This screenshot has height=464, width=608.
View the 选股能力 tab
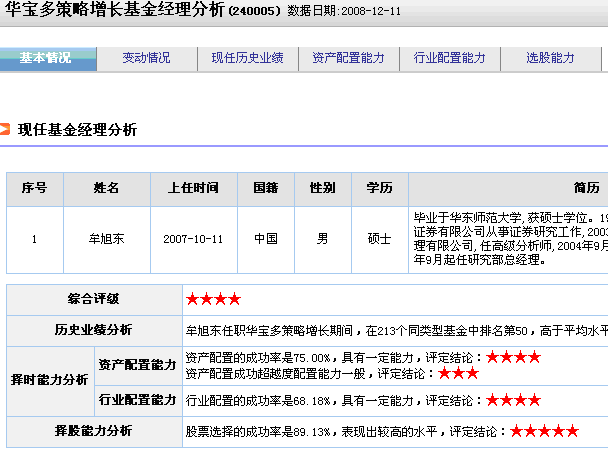[x=550, y=58]
